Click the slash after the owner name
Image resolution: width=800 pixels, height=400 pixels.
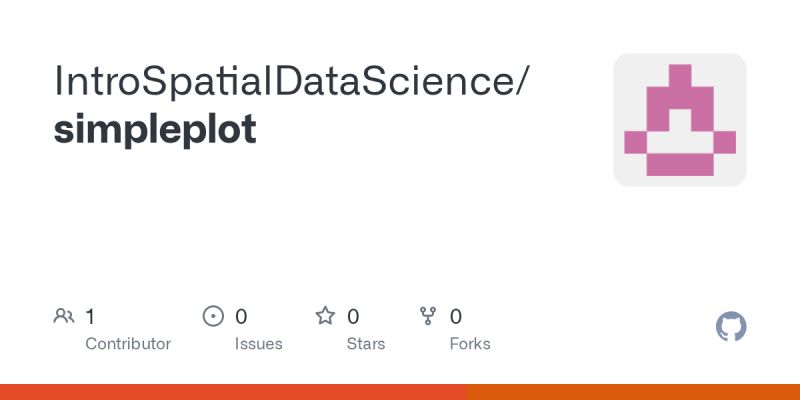(x=522, y=83)
